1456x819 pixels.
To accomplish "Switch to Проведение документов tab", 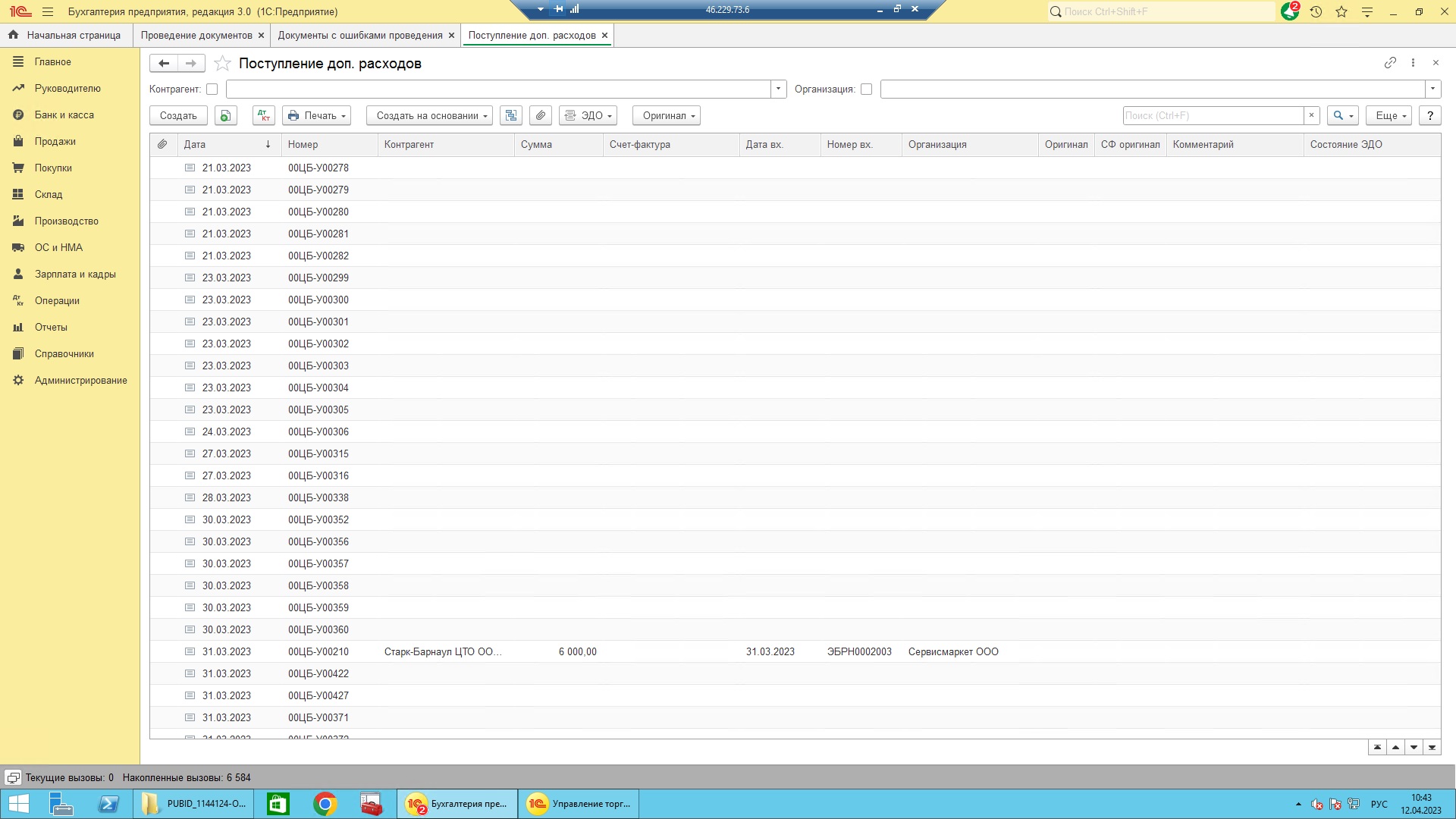I will click(x=196, y=35).
